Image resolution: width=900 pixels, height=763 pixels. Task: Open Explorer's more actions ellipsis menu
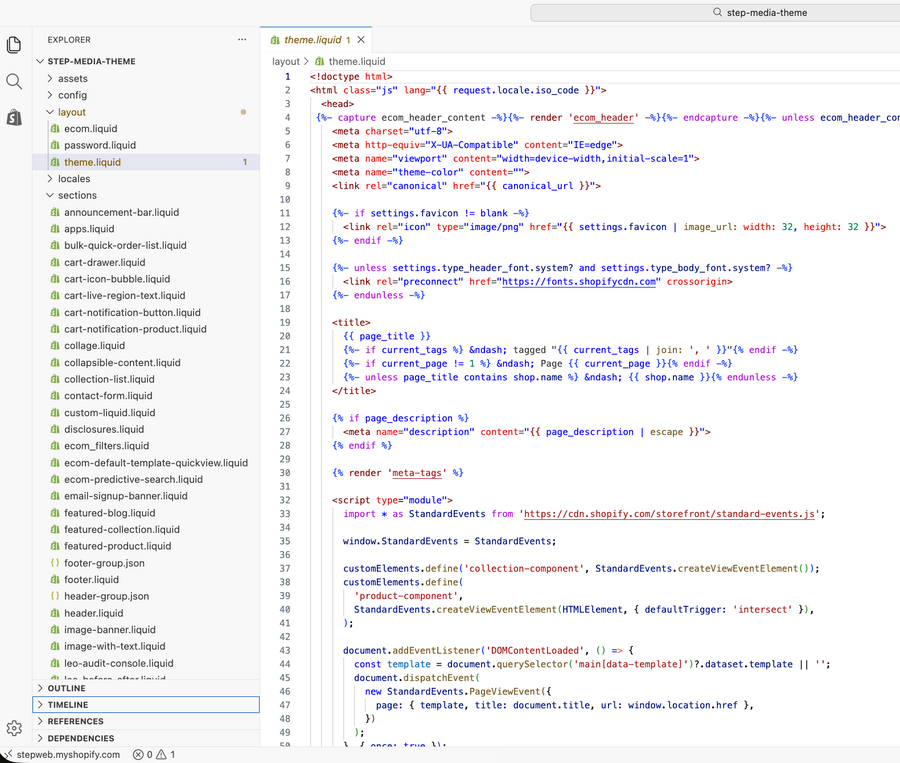(242, 40)
